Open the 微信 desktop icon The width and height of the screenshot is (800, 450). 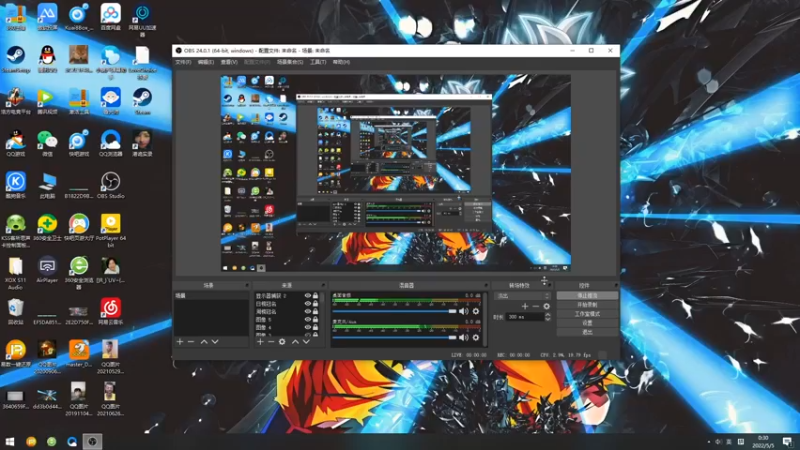(47, 143)
